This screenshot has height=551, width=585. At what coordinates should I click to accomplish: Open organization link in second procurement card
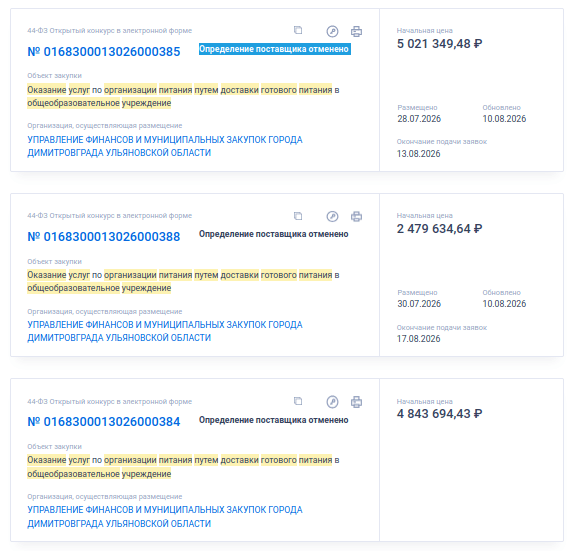pos(165,331)
